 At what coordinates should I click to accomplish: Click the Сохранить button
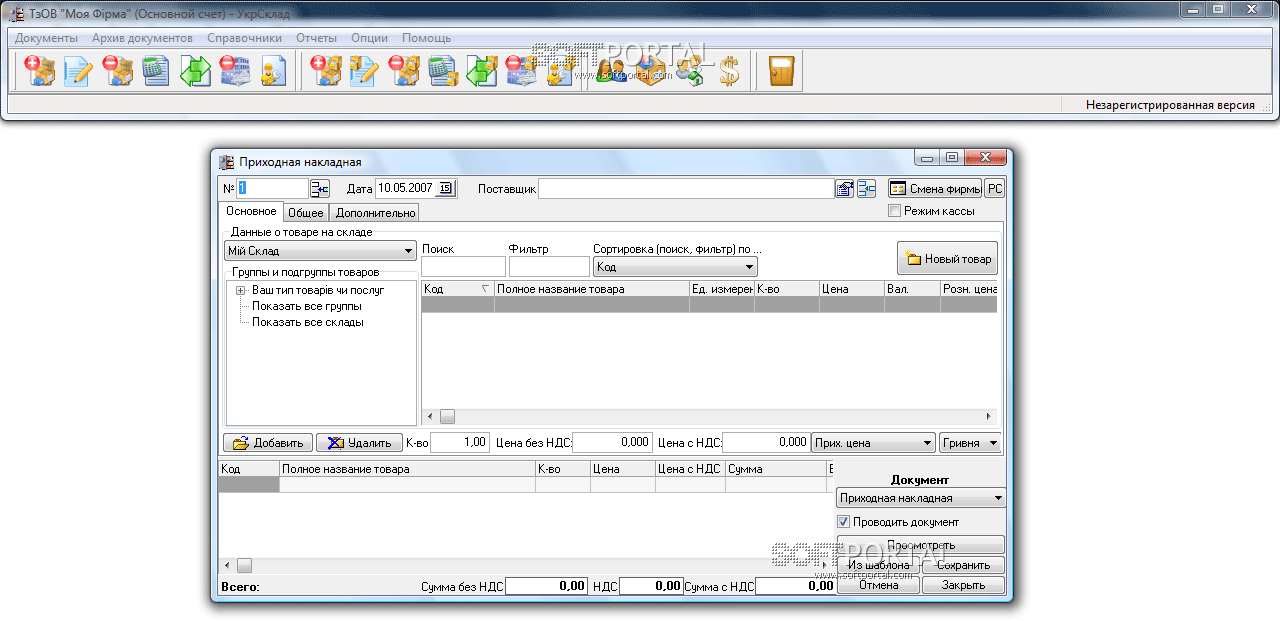[963, 566]
